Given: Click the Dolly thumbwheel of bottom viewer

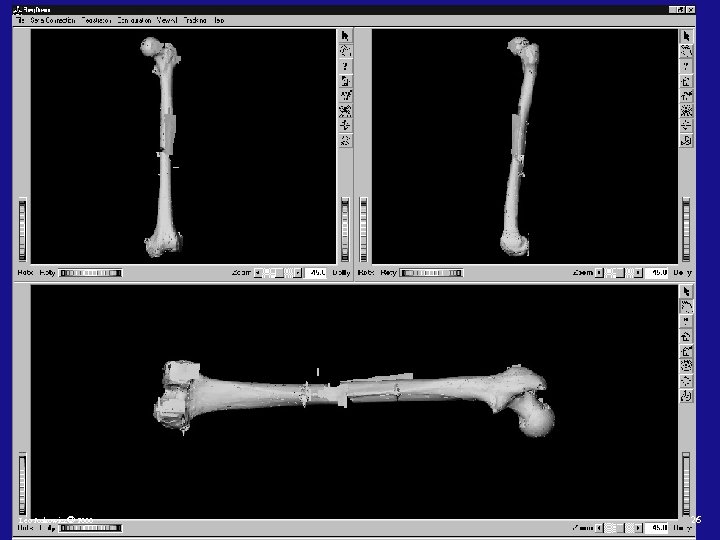Looking at the screenshot, I should [x=686, y=484].
